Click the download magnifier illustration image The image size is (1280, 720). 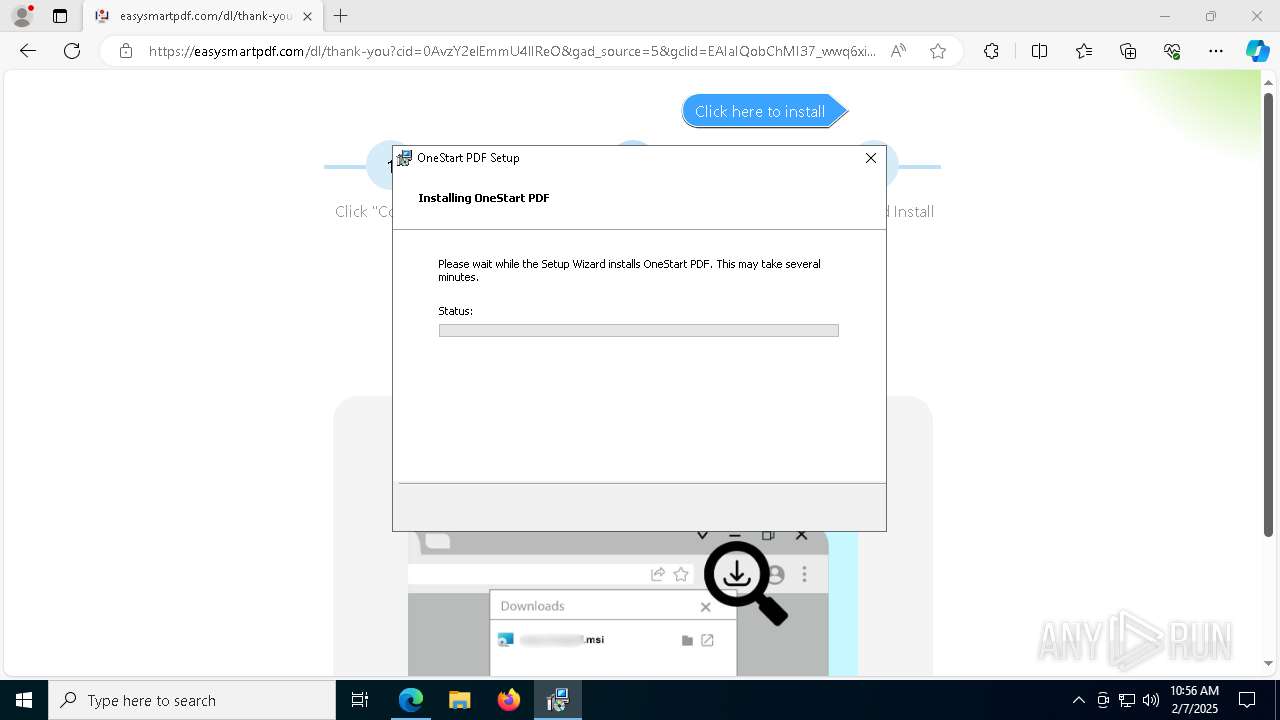click(x=746, y=582)
